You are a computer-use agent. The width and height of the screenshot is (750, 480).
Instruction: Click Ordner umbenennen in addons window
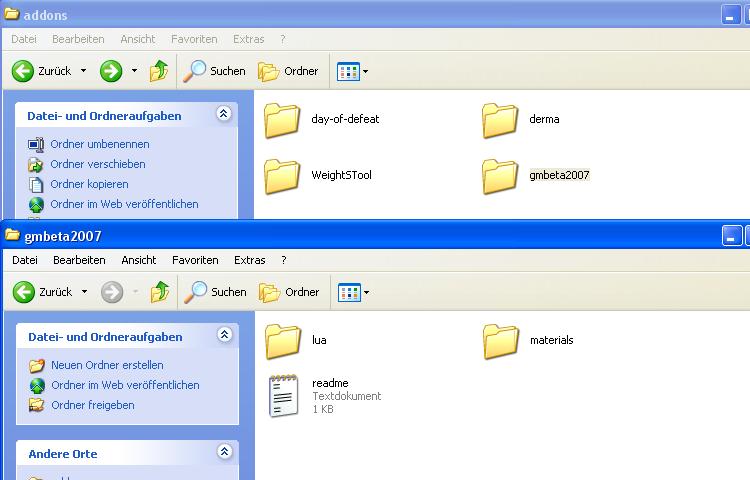point(99,144)
